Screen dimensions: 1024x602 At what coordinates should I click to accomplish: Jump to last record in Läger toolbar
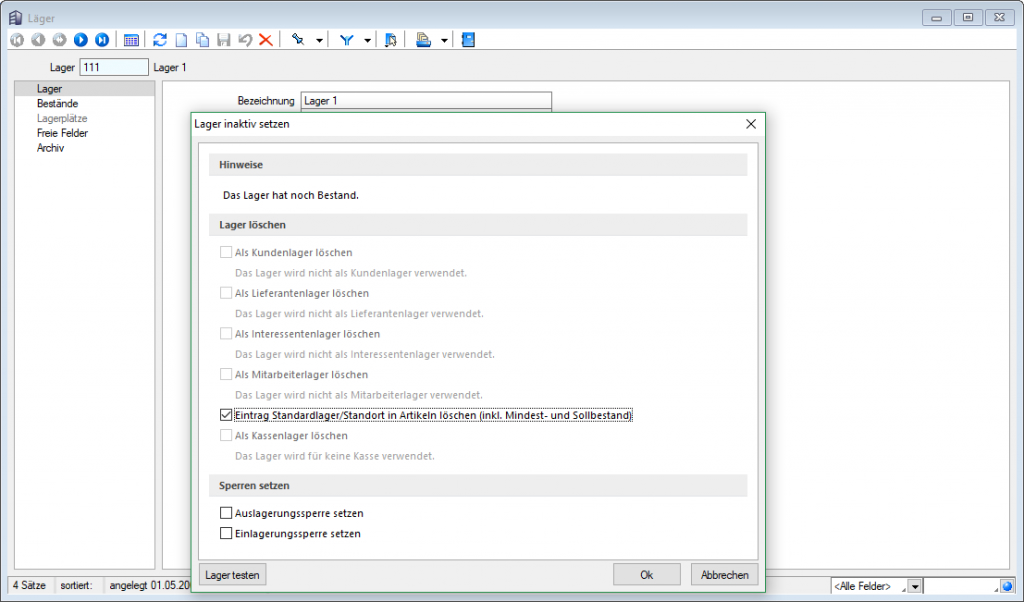[x=102, y=40]
